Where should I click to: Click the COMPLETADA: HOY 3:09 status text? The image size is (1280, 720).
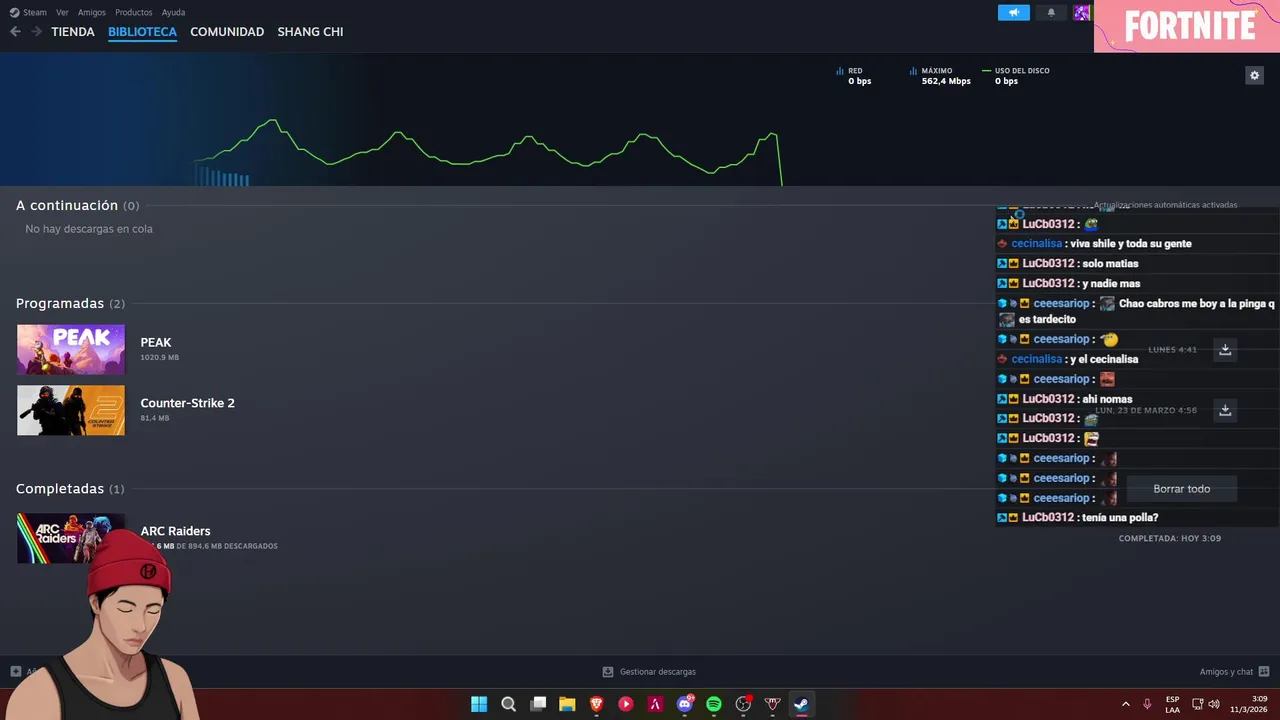1170,538
